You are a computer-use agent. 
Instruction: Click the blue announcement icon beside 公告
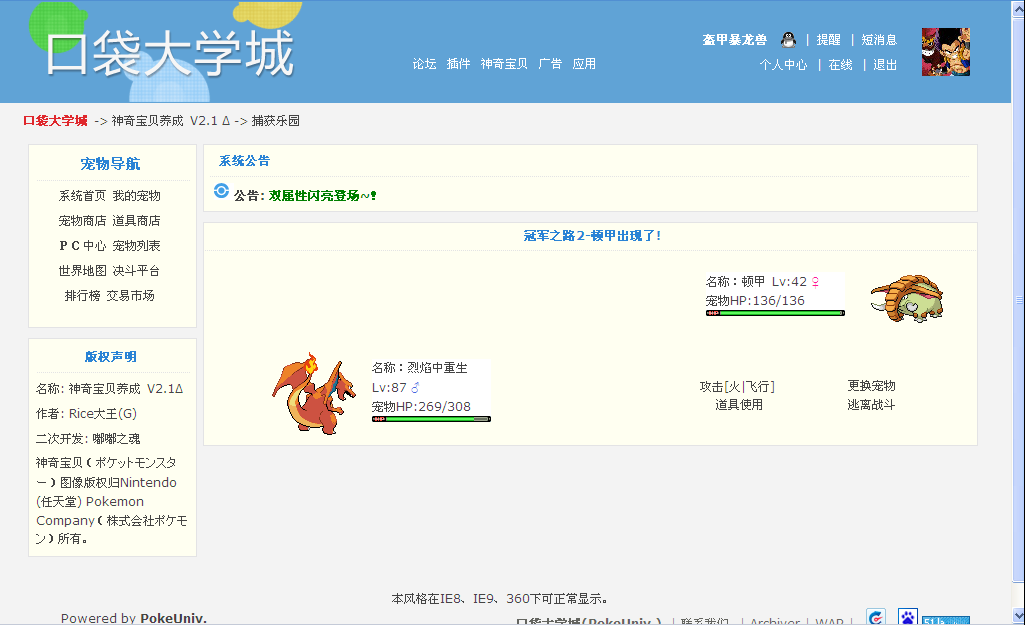[222, 190]
